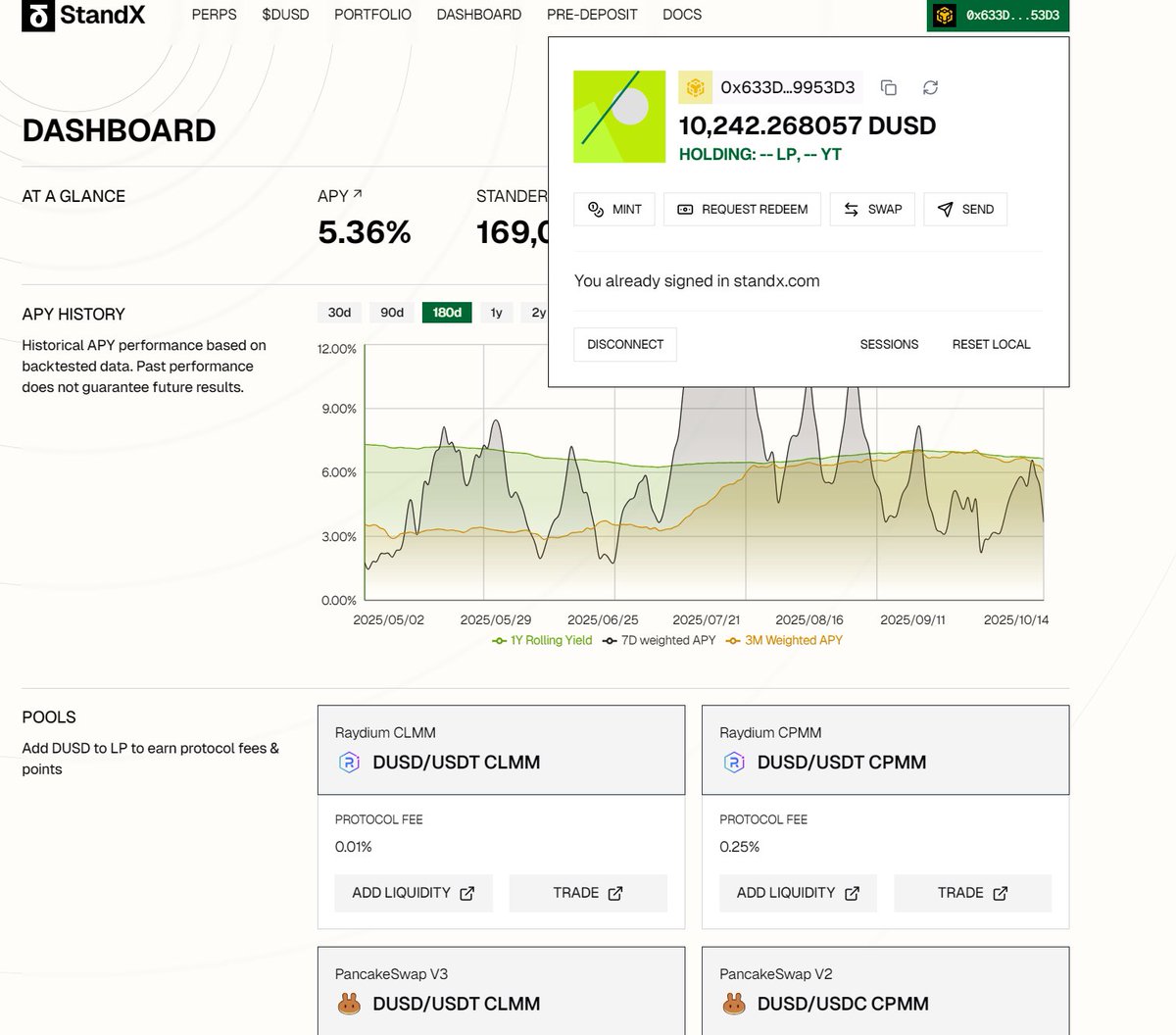Image resolution: width=1176 pixels, height=1035 pixels.
Task: Click REQUEST REDEEM button
Action: click(742, 209)
